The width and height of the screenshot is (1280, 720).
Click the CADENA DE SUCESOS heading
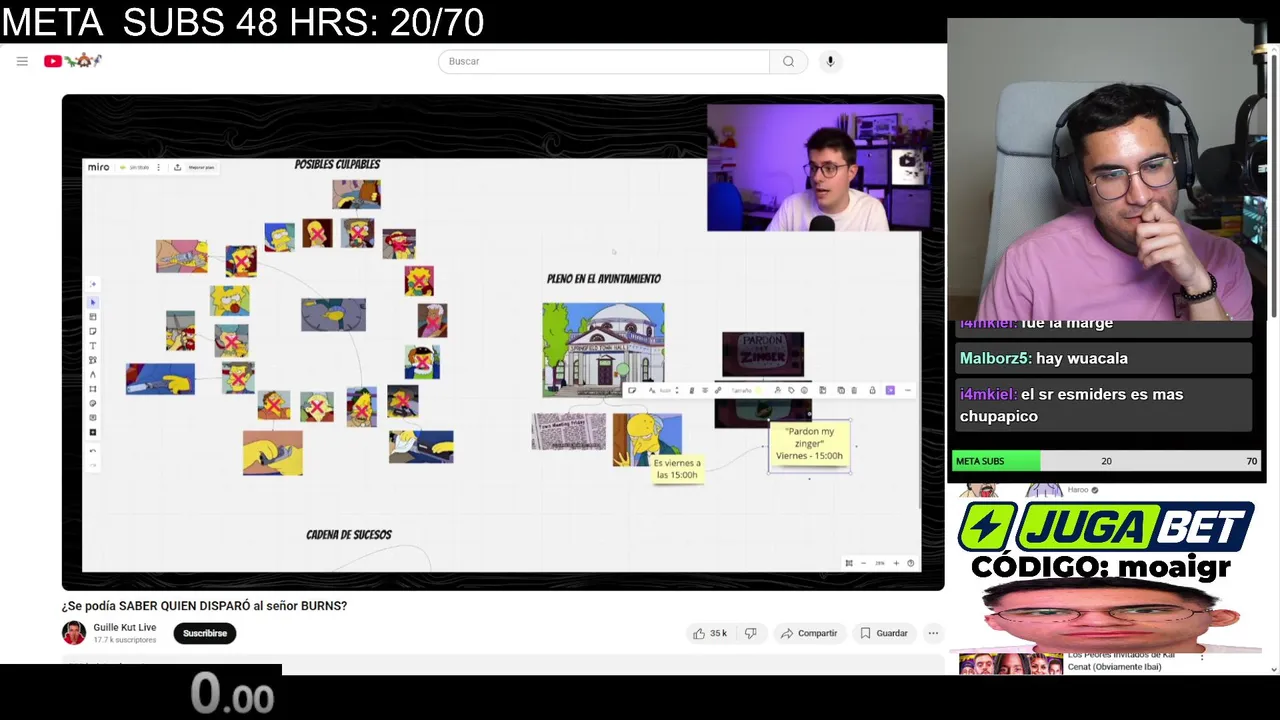(x=349, y=535)
